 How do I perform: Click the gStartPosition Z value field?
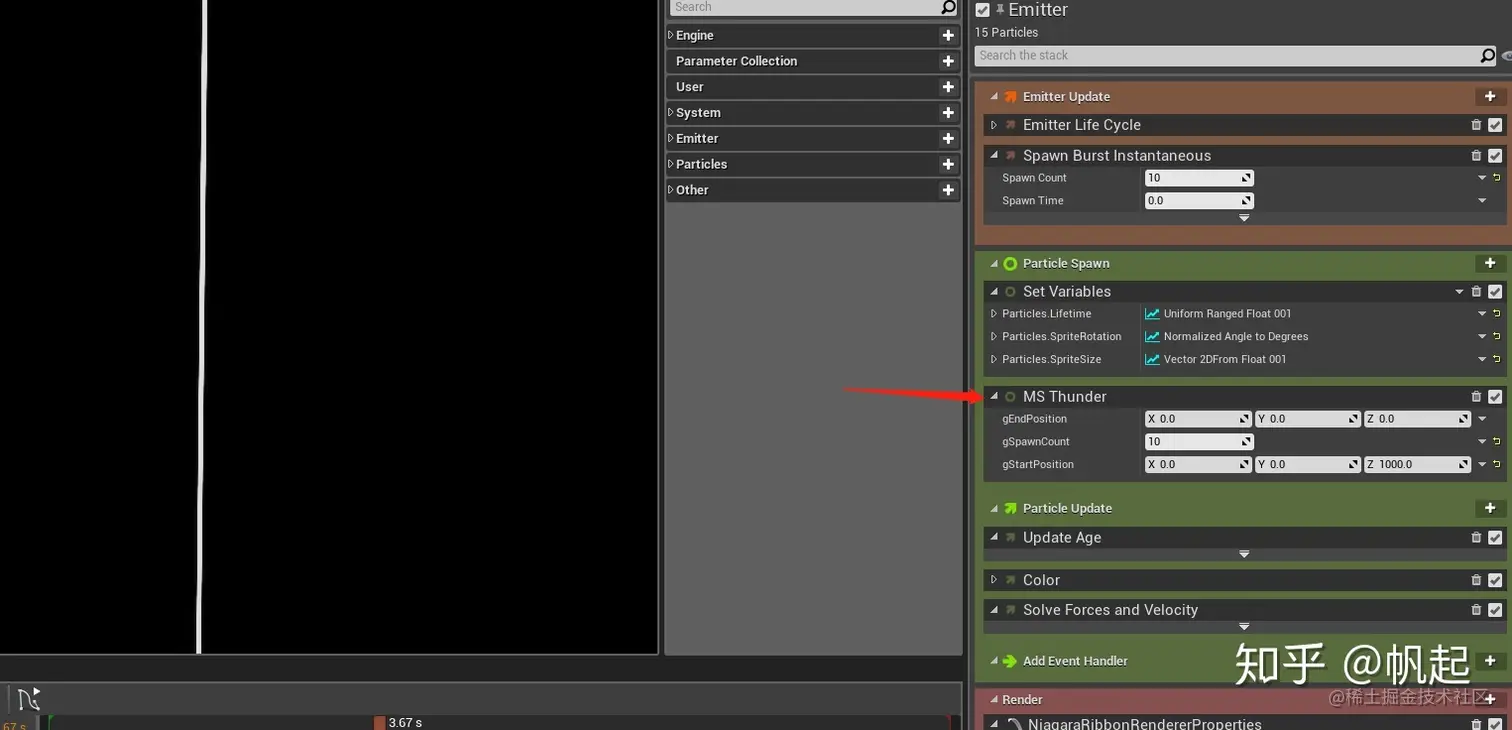click(x=1417, y=465)
